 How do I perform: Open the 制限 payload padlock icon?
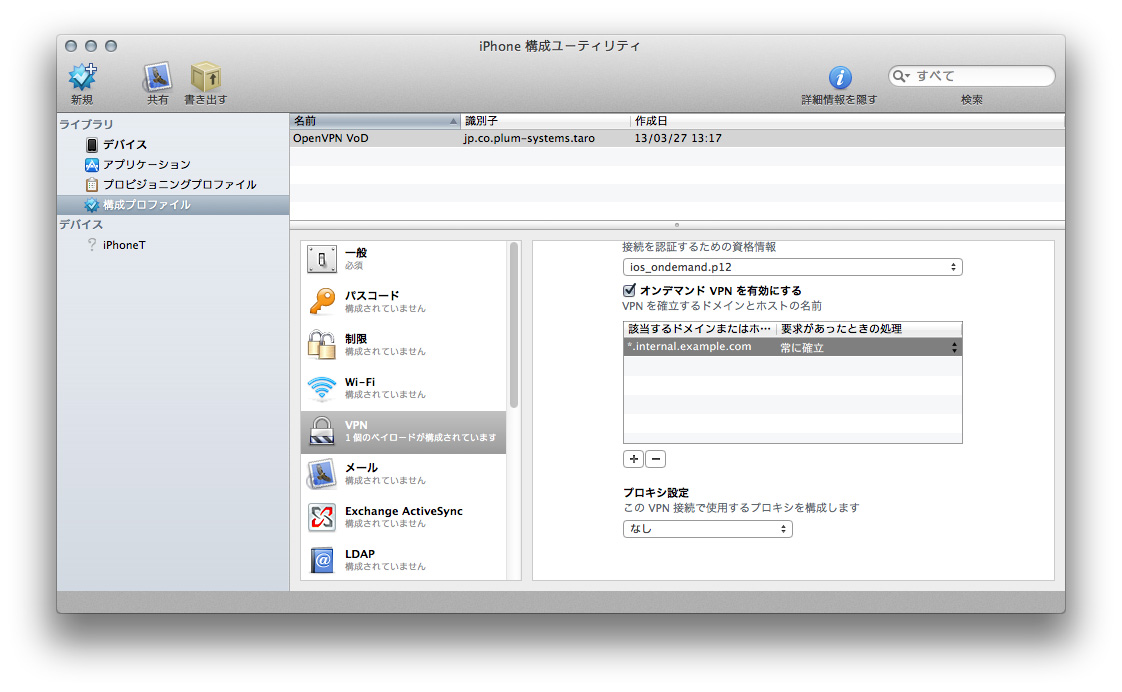click(x=322, y=345)
